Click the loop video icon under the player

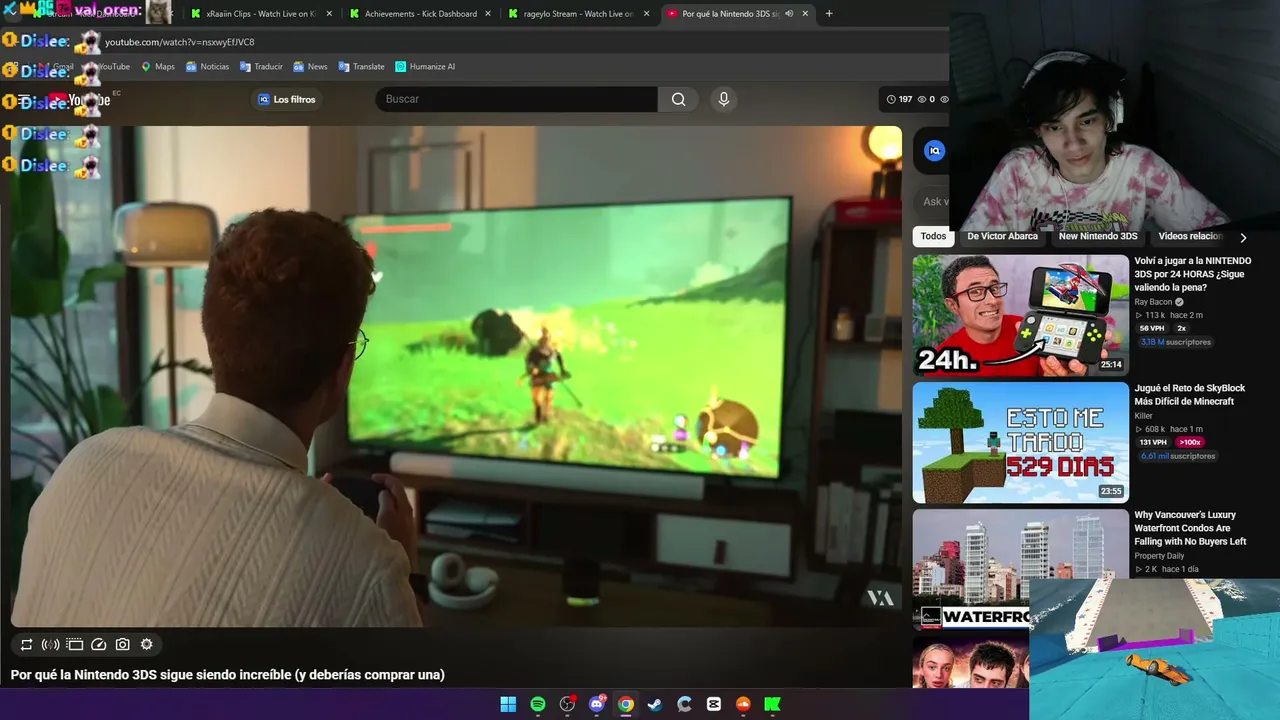point(26,645)
